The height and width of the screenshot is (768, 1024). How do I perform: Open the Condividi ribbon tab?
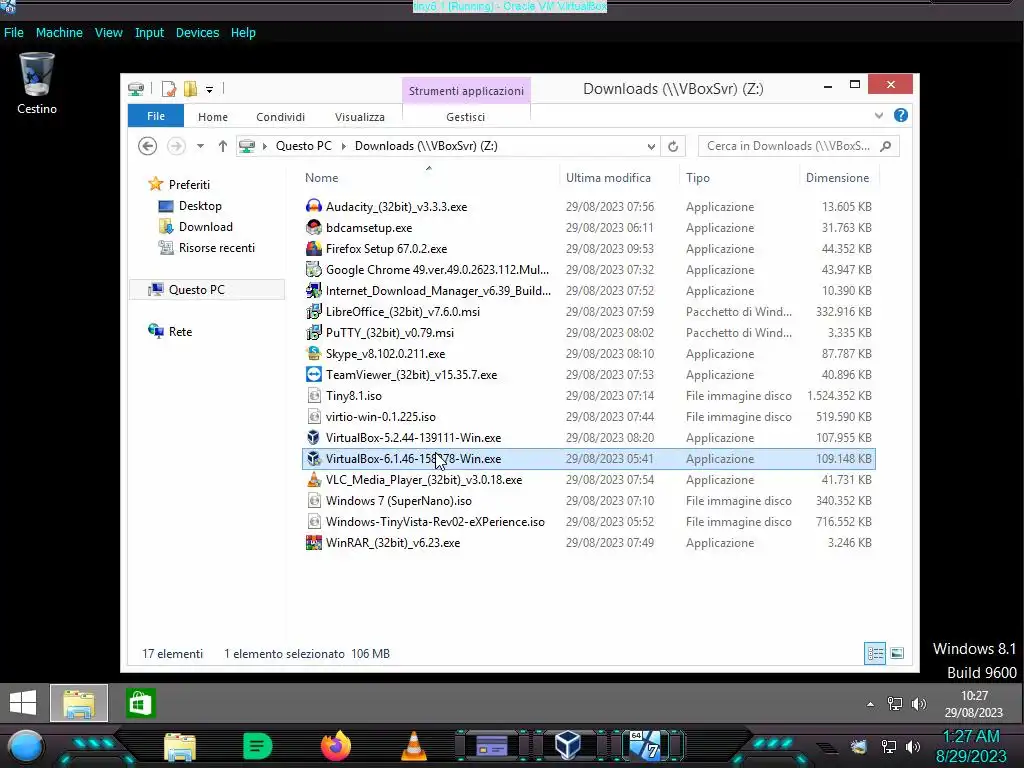tap(280, 117)
